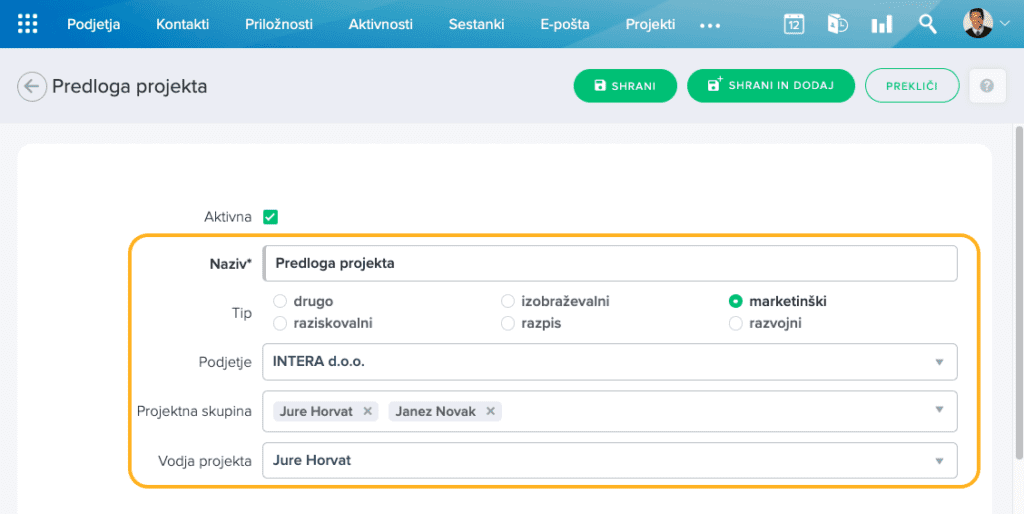Screen dimensions: 1024x514
Task: Open the Sestanki menu
Action: [x=476, y=24]
